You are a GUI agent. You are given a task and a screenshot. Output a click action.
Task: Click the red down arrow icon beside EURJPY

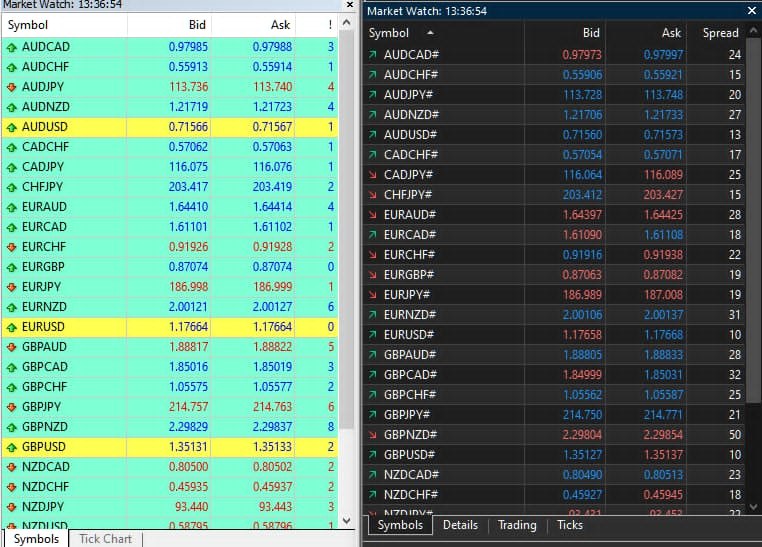coord(12,287)
